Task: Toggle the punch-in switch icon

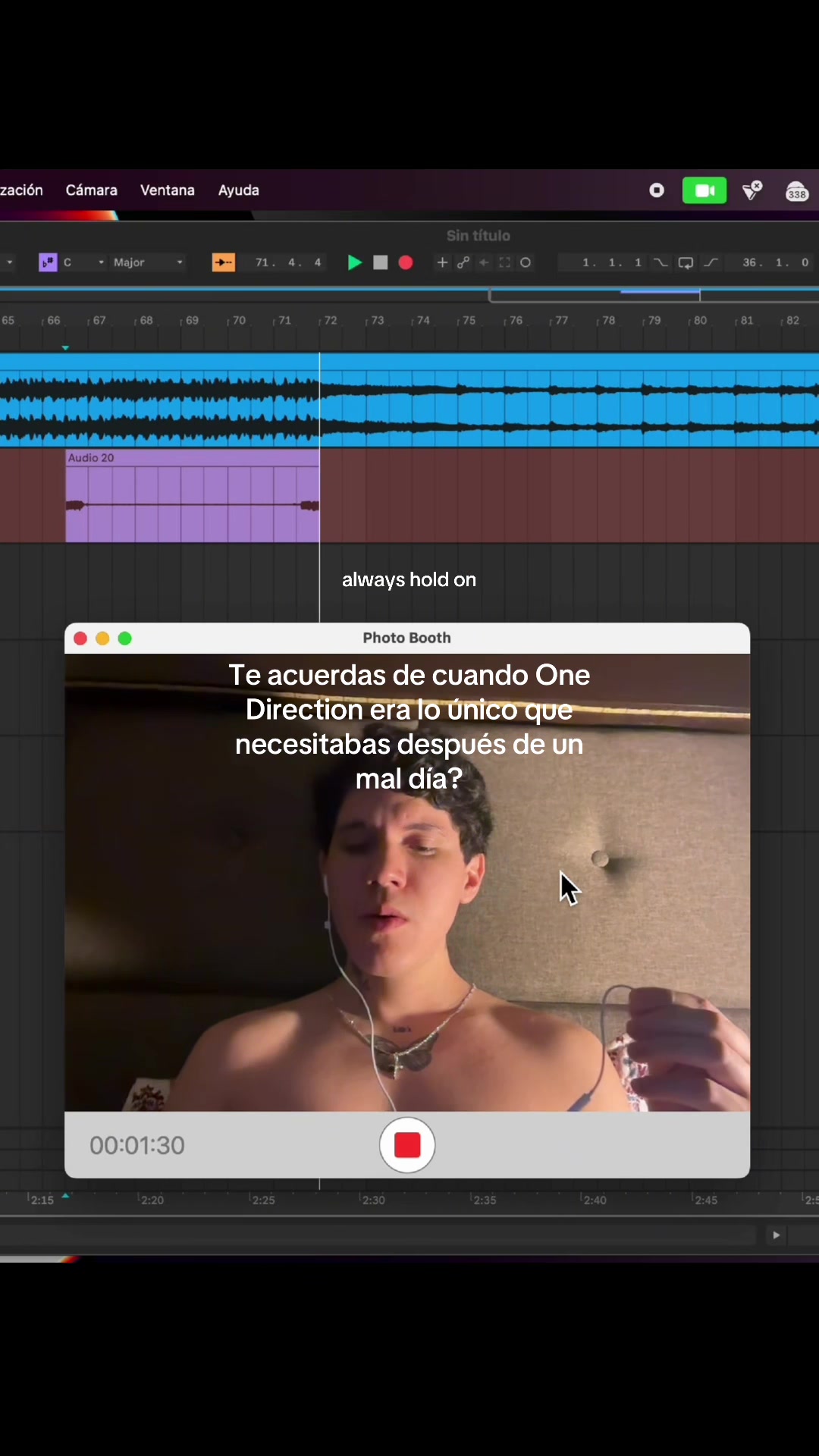Action: pyautogui.click(x=661, y=262)
